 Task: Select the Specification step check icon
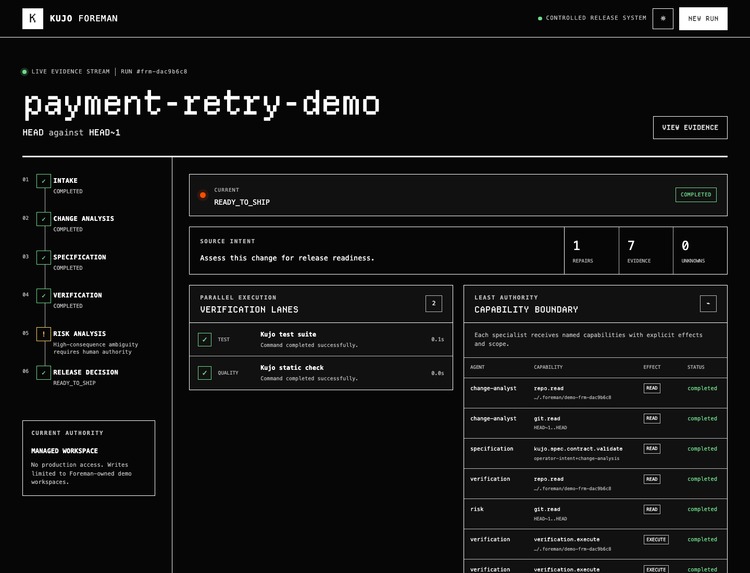pyautogui.click(x=44, y=257)
